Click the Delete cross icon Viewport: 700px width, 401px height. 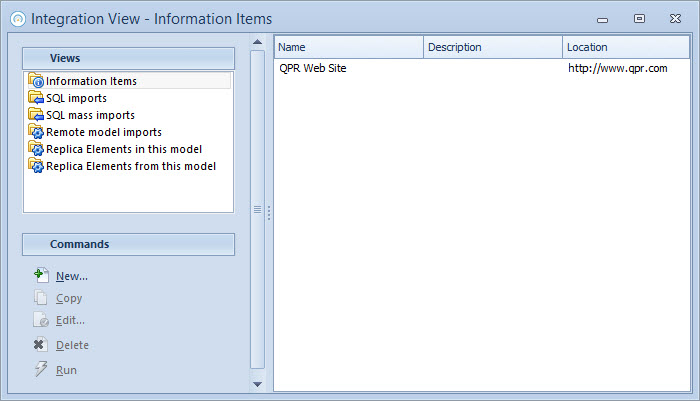(40, 344)
